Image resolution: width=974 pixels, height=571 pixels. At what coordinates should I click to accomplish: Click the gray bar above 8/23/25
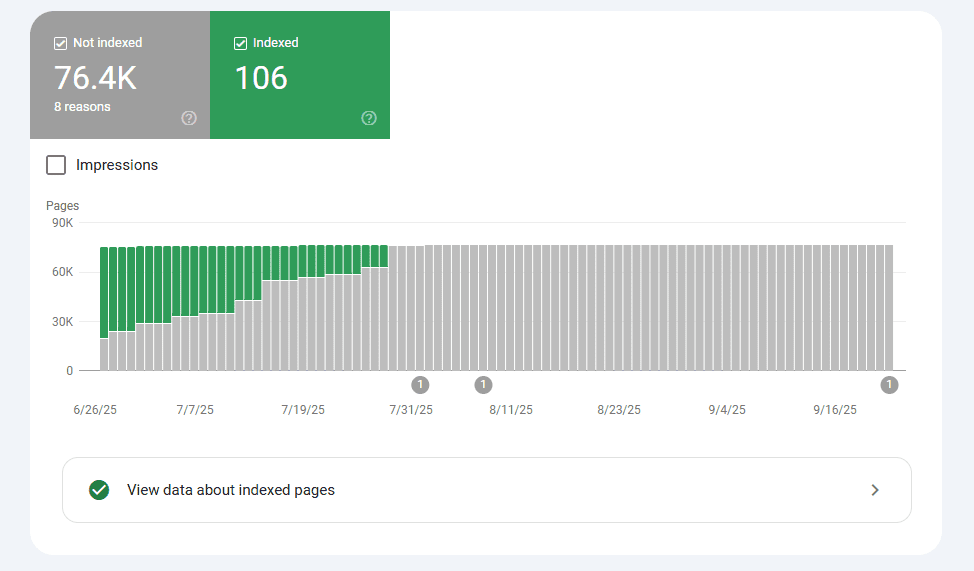point(619,308)
